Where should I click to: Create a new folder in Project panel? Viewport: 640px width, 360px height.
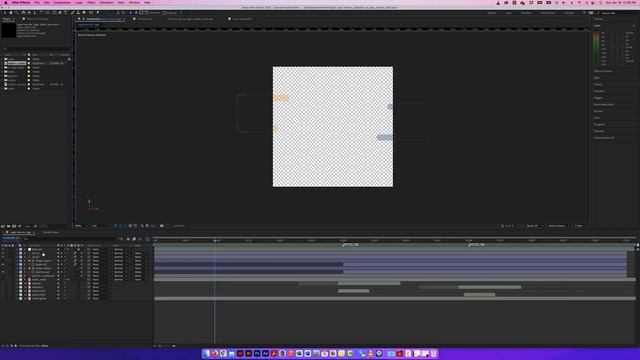pyautogui.click(x=8, y=226)
